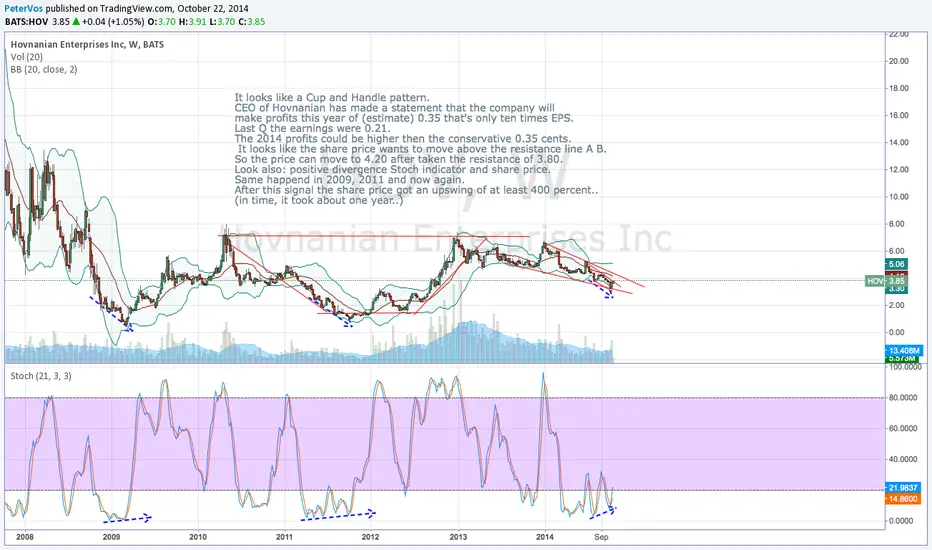The image size is (932, 550).
Task: Click the Hovnanian Enterprises Inc, W, BATS title
Action: tap(87, 45)
